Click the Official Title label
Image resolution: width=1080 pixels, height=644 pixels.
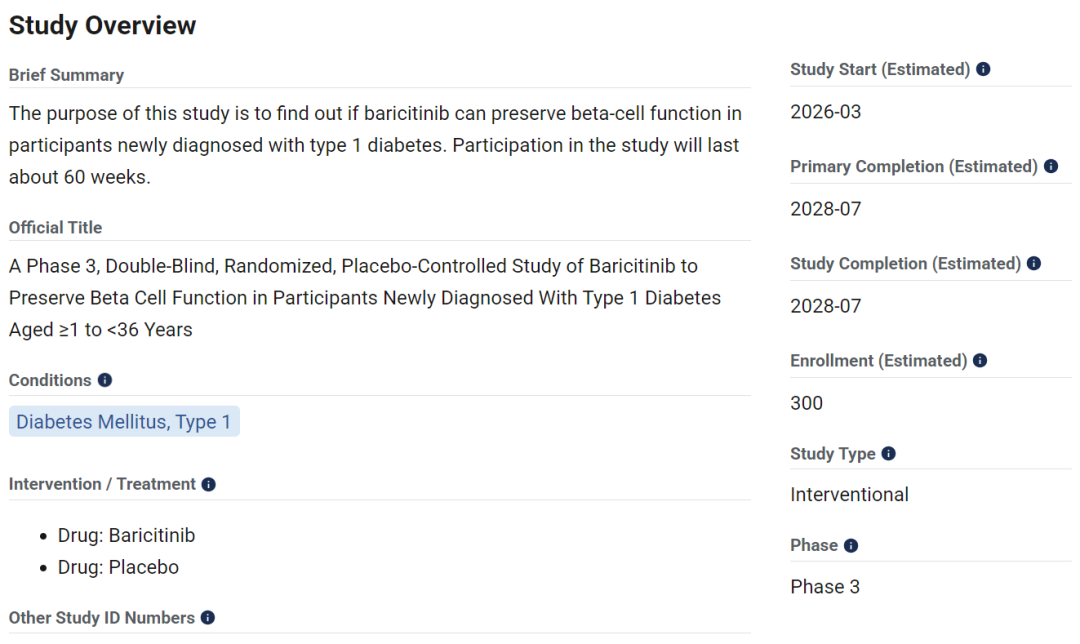tap(55, 228)
